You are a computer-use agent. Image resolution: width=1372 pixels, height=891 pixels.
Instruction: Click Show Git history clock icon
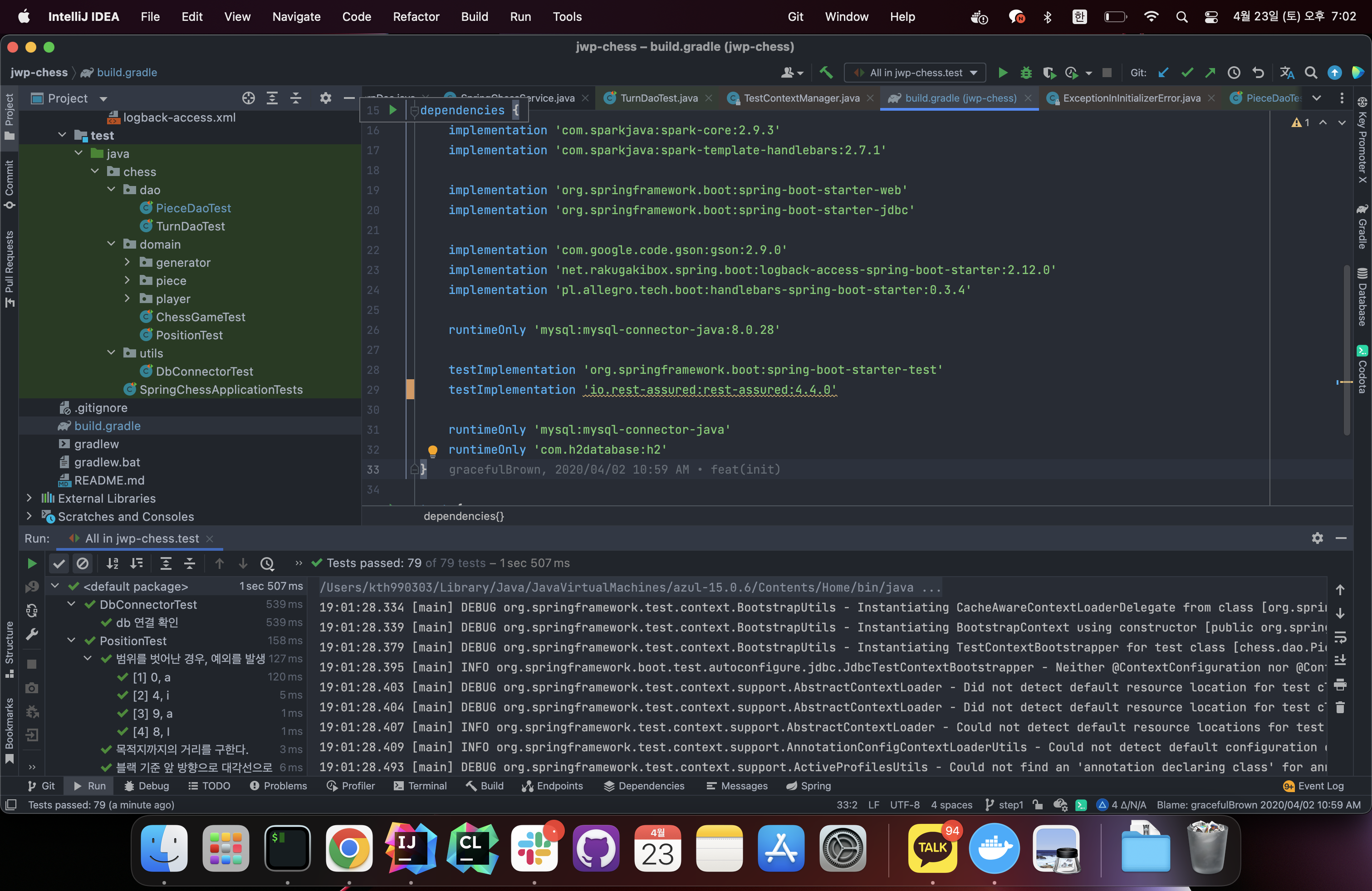point(1233,73)
